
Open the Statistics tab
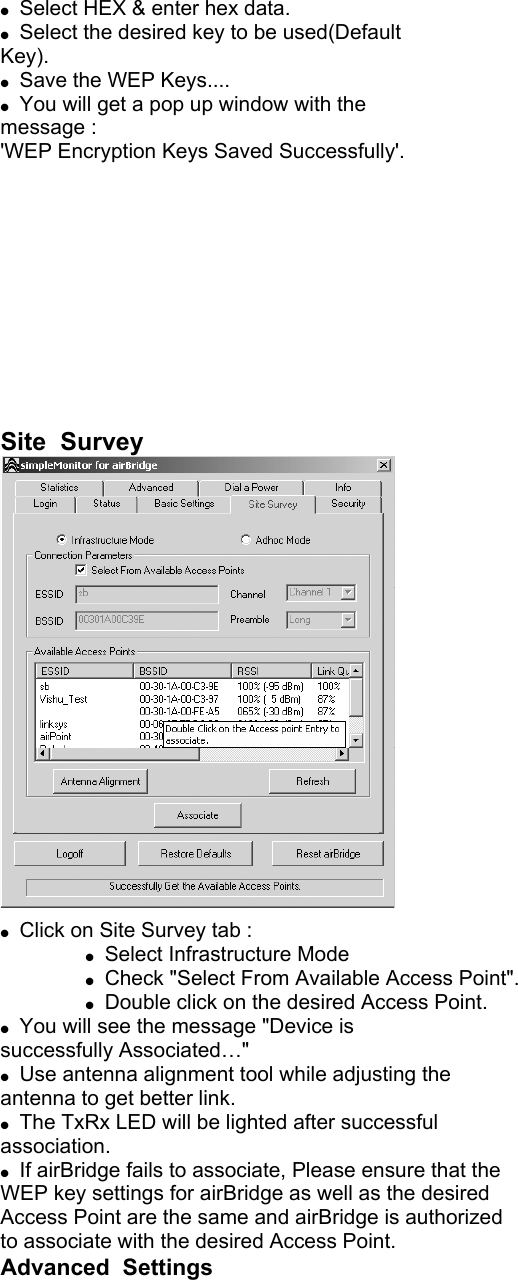click(60, 487)
